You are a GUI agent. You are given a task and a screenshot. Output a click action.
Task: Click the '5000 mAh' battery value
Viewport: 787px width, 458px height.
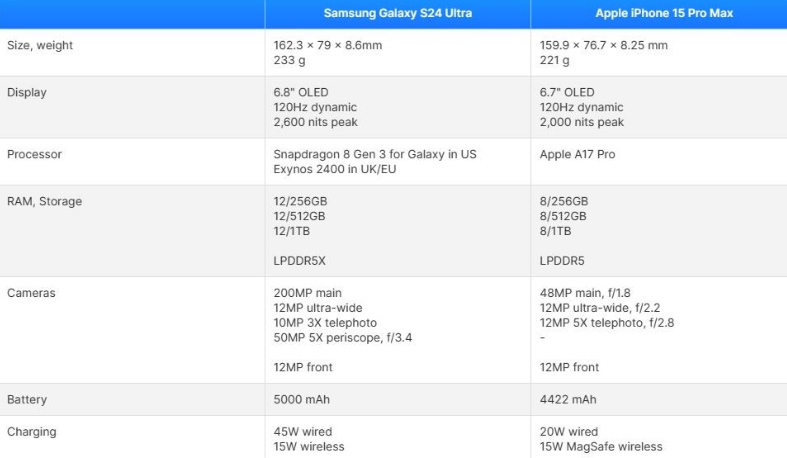302,400
